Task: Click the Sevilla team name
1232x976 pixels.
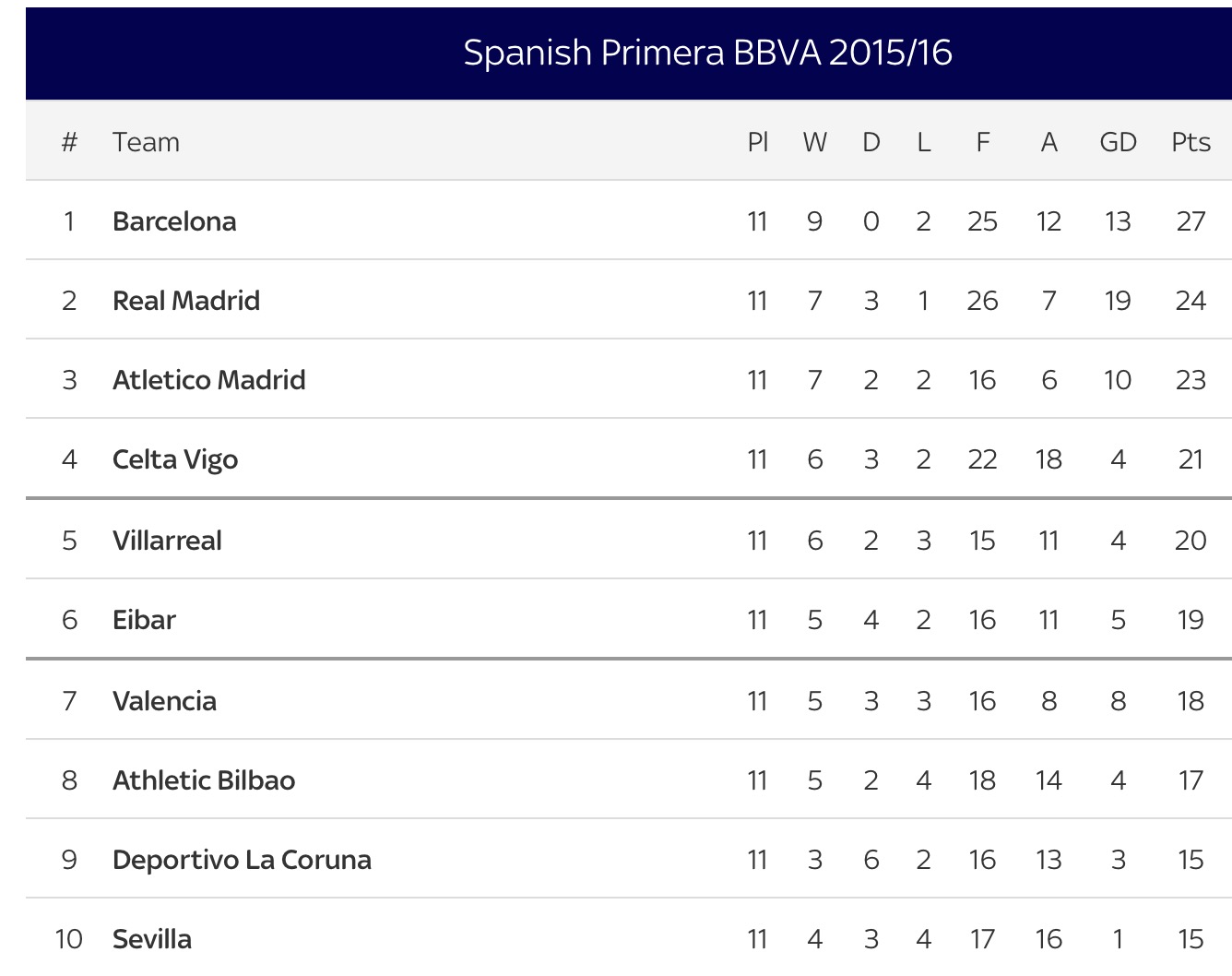Action: [x=152, y=939]
